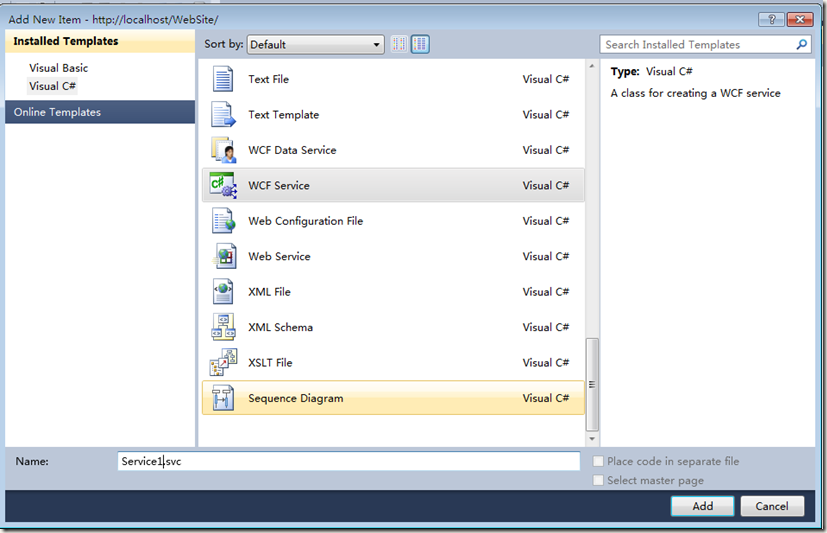Select the Web Service label
This screenshot has width=827, height=533.
[280, 256]
